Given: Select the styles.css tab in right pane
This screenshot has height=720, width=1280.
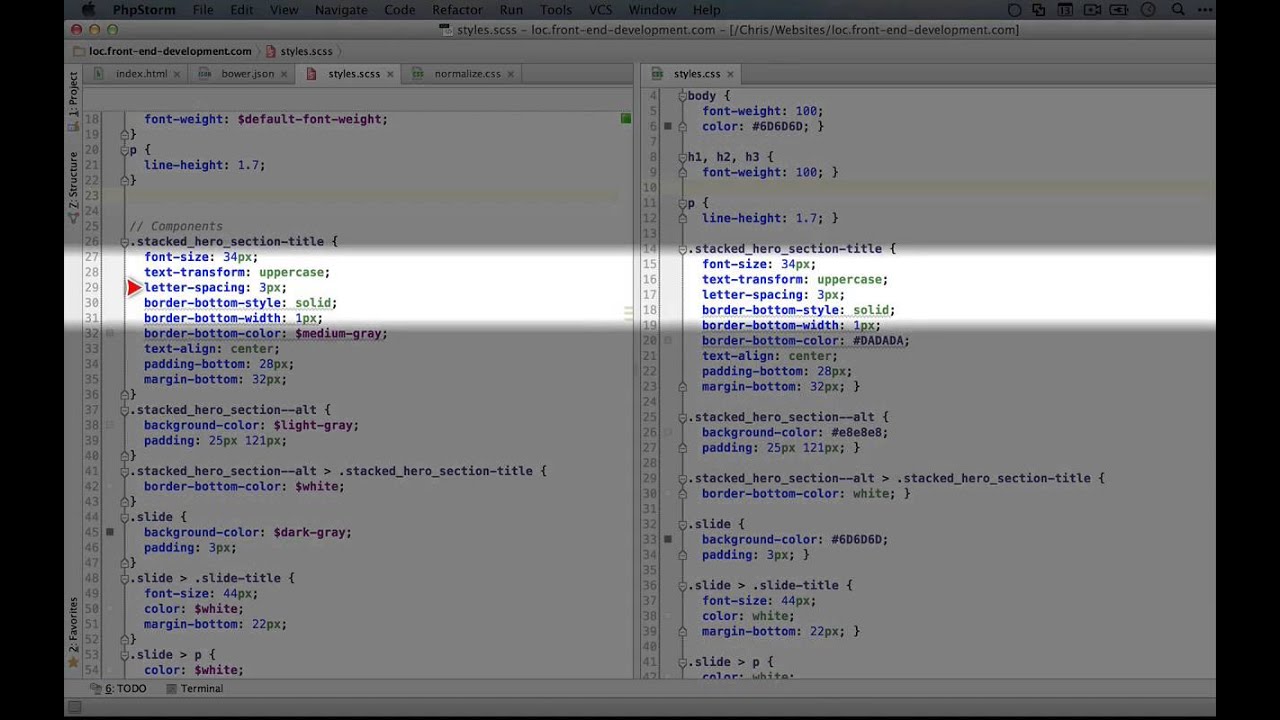Looking at the screenshot, I should click(x=696, y=74).
